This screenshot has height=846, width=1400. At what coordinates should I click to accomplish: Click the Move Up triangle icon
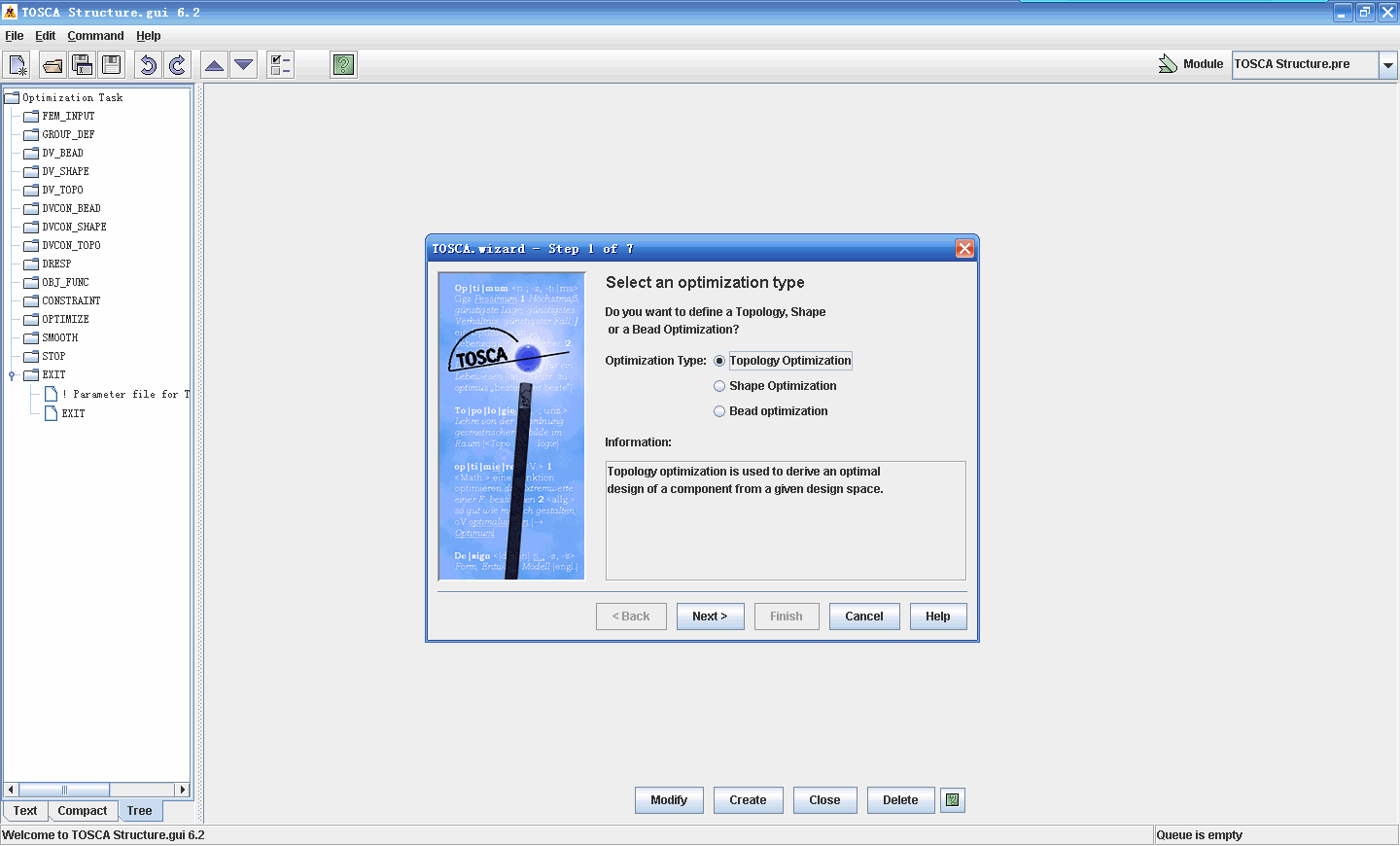coord(214,65)
